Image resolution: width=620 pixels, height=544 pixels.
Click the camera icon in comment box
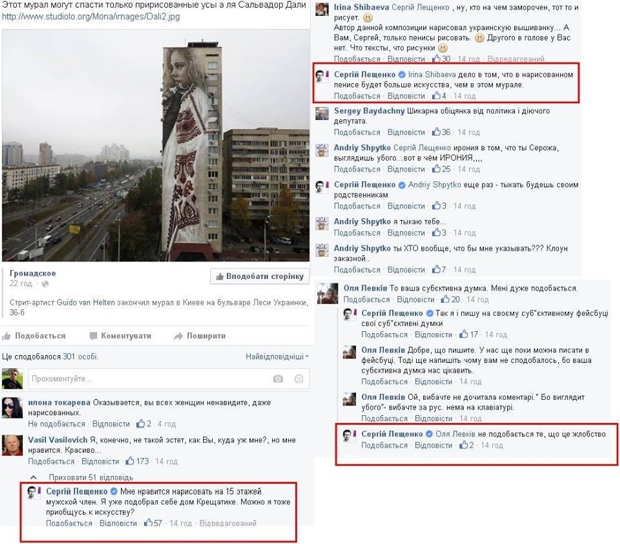278,379
